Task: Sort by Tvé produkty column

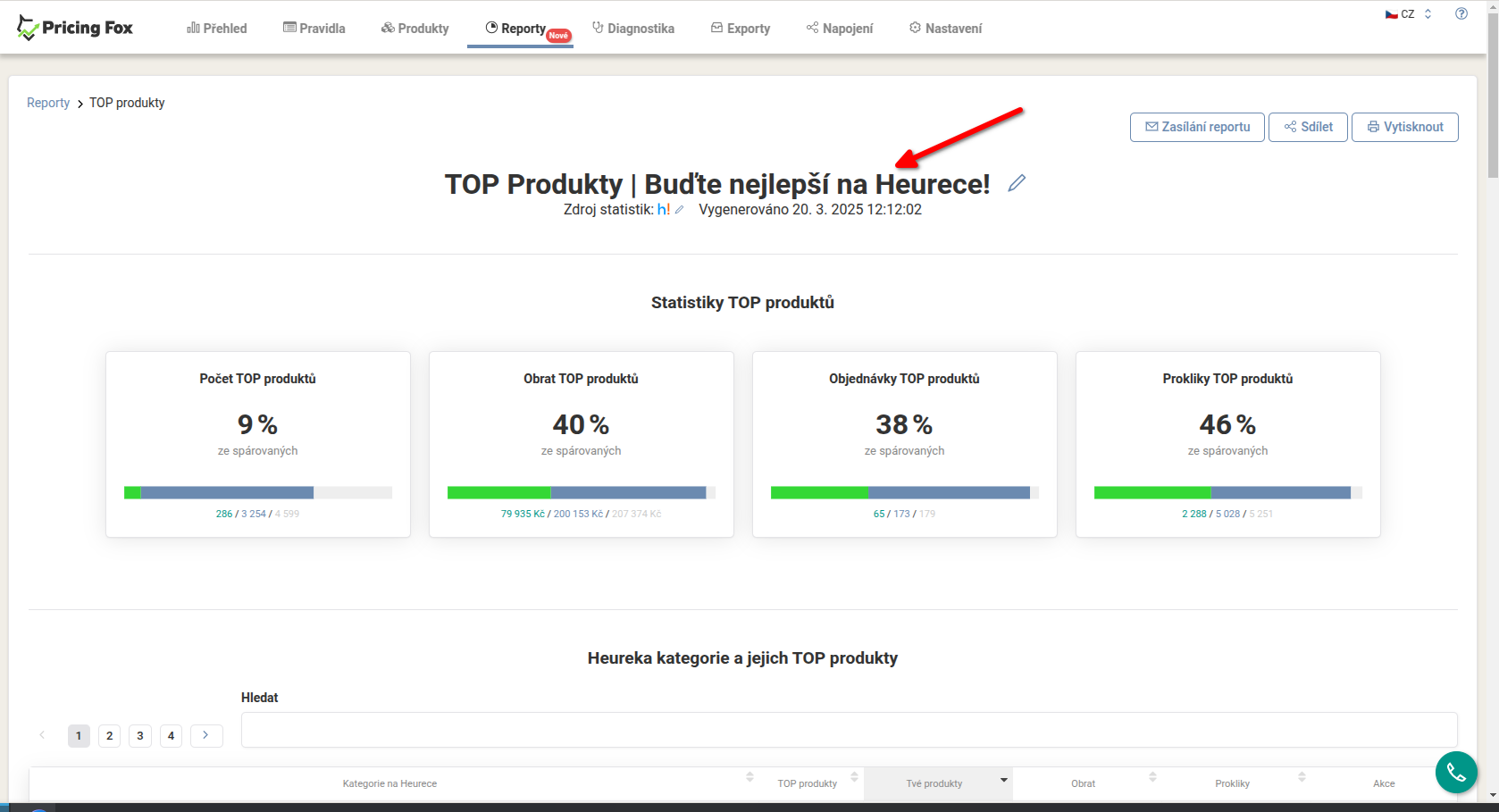Action: tap(938, 783)
